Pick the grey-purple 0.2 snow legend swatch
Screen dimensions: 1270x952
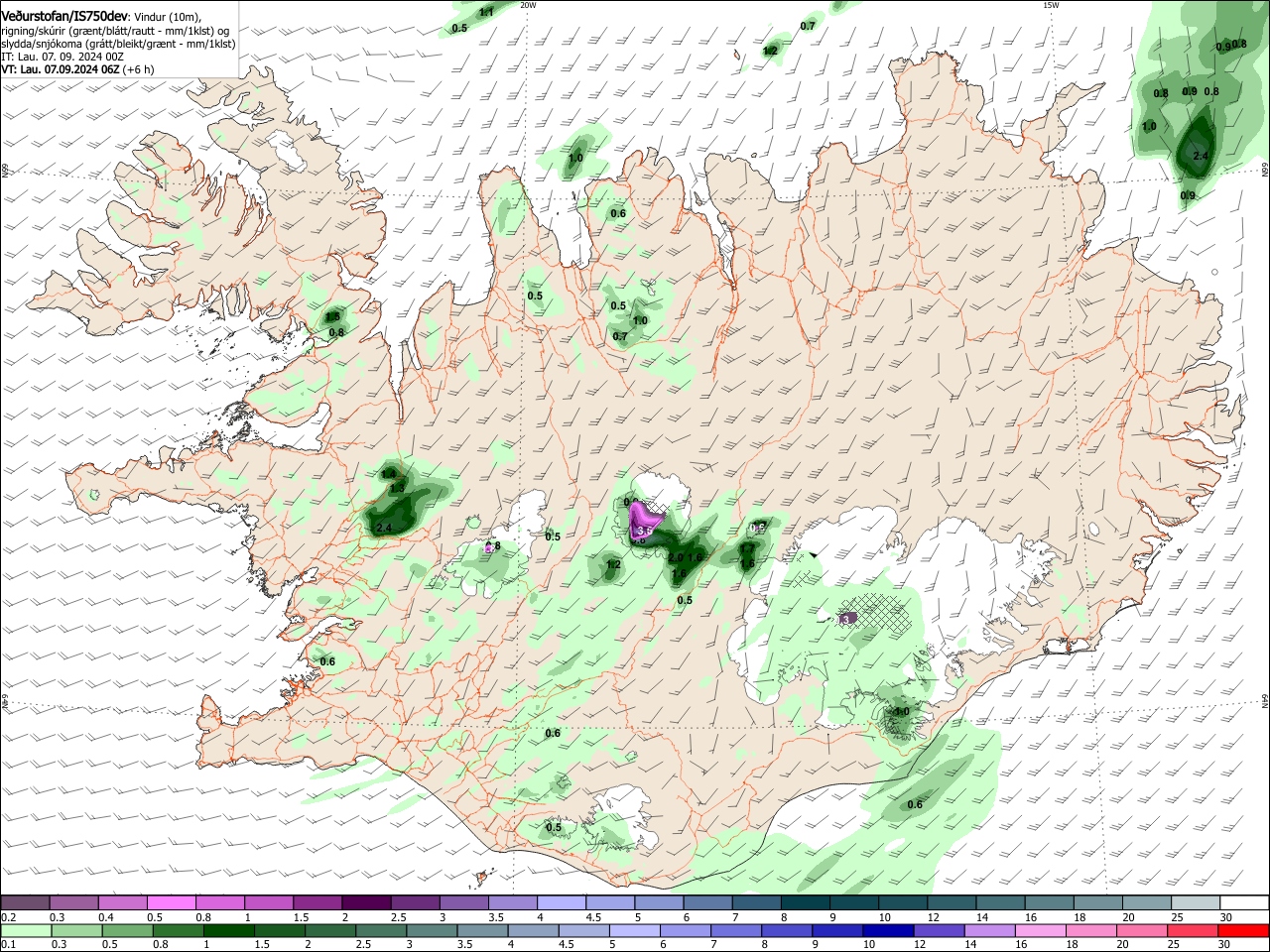[25, 903]
